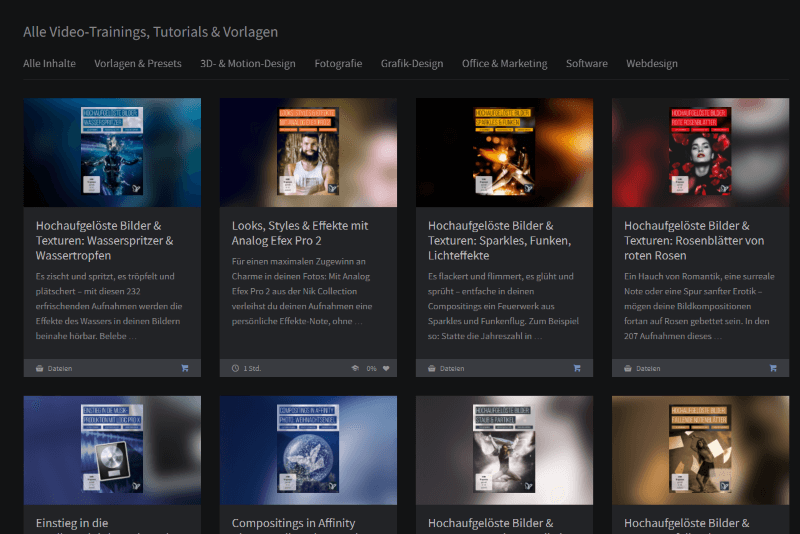Open the Fotografie category
Screen dimensions: 800x534
(338, 64)
